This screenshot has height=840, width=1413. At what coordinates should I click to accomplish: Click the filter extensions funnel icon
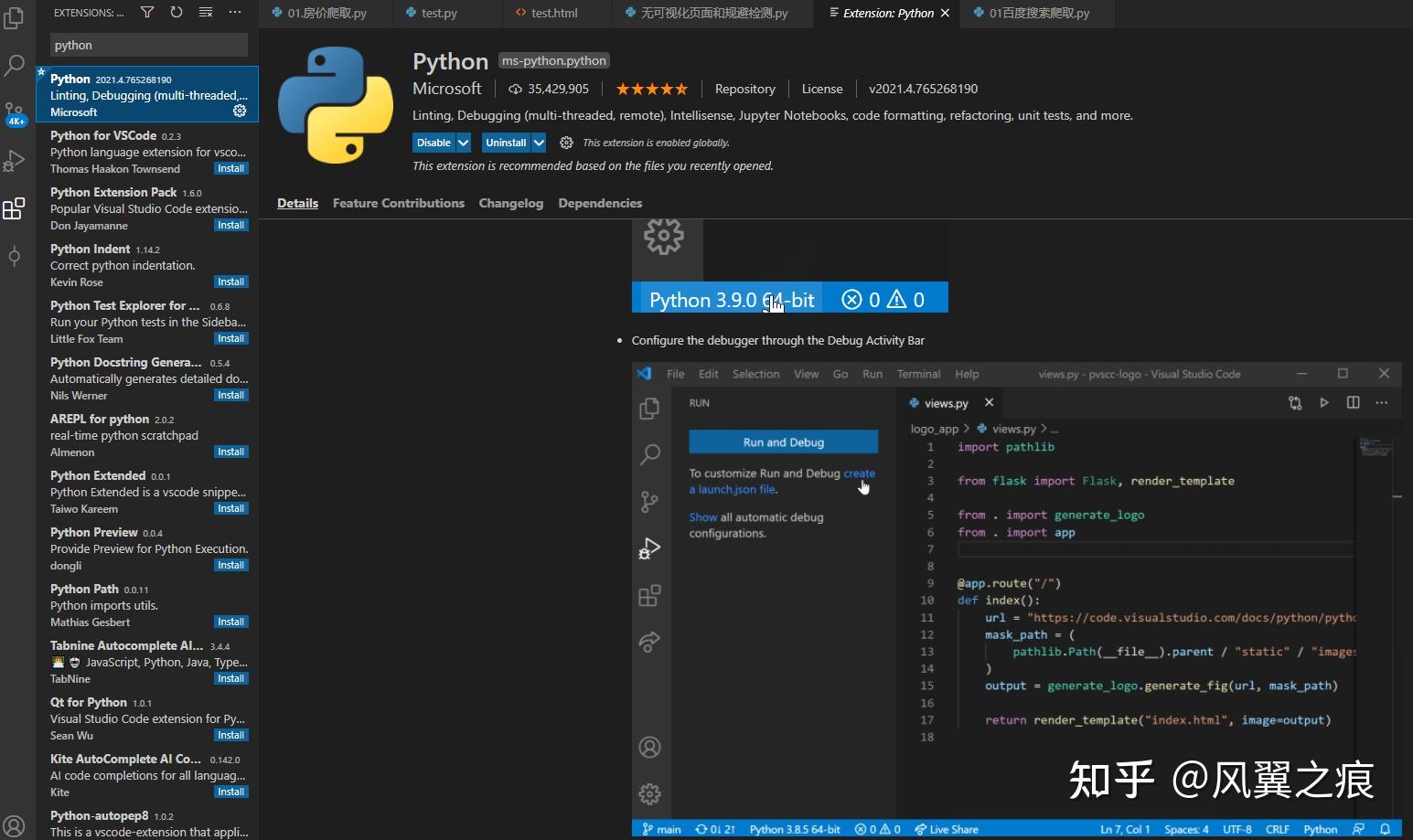[x=146, y=12]
